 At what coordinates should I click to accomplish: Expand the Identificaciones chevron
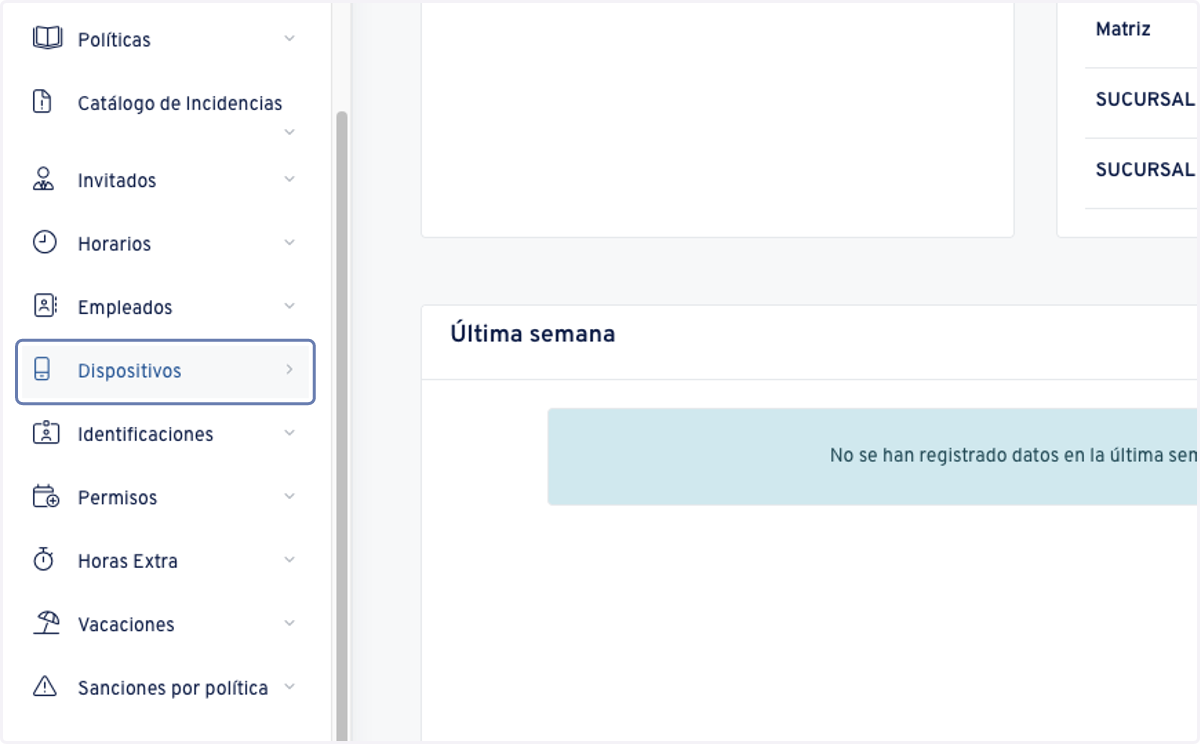point(289,433)
